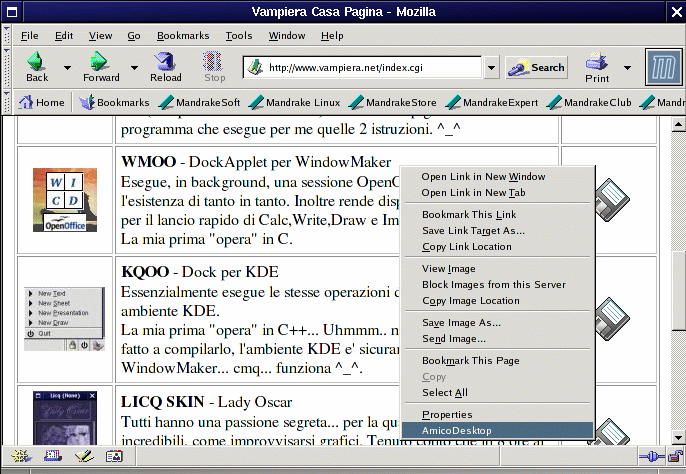Choose Open Link in New Window
This screenshot has height=474, width=686.
pyautogui.click(x=497, y=176)
